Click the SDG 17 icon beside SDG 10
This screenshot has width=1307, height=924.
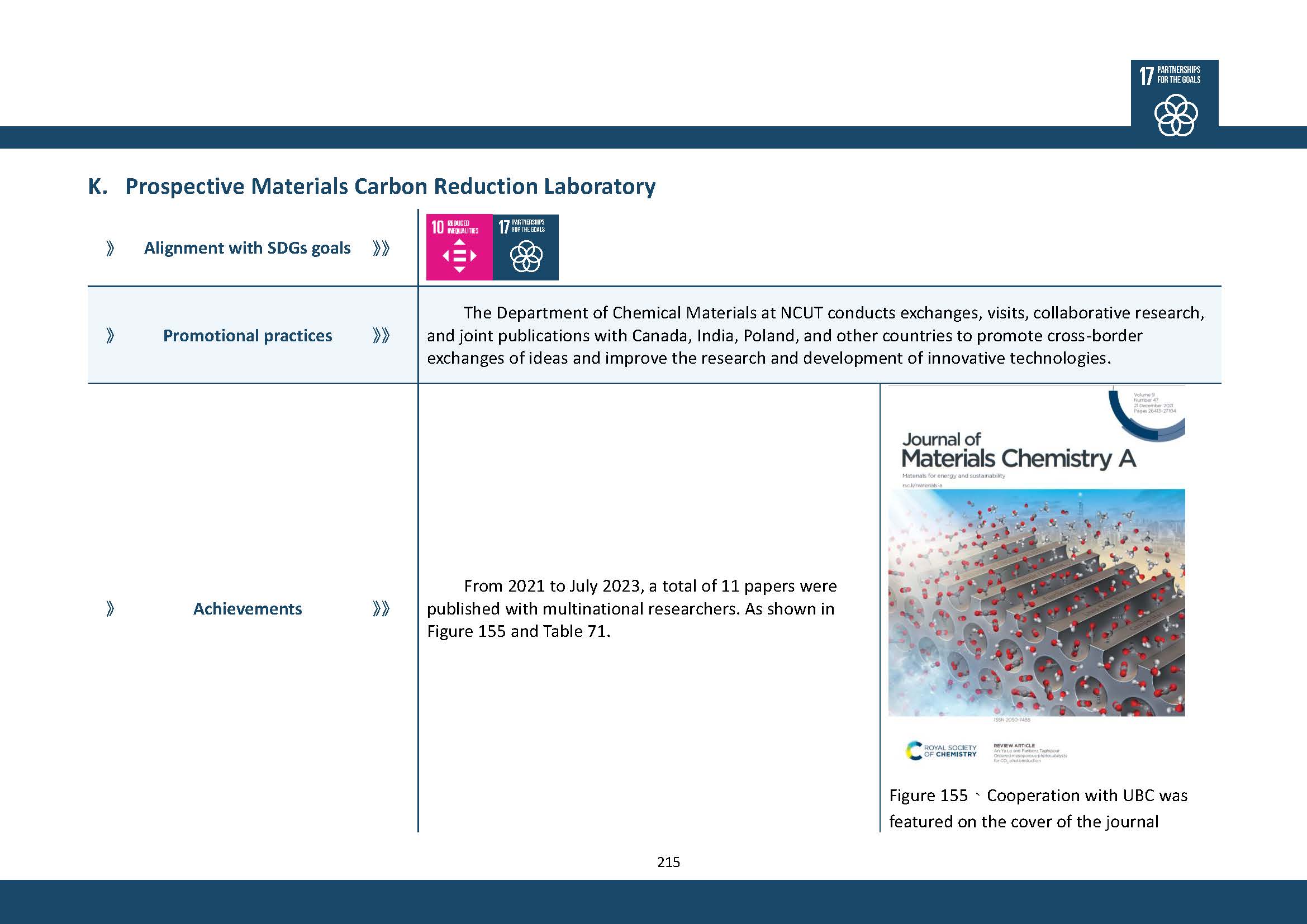[x=525, y=247]
